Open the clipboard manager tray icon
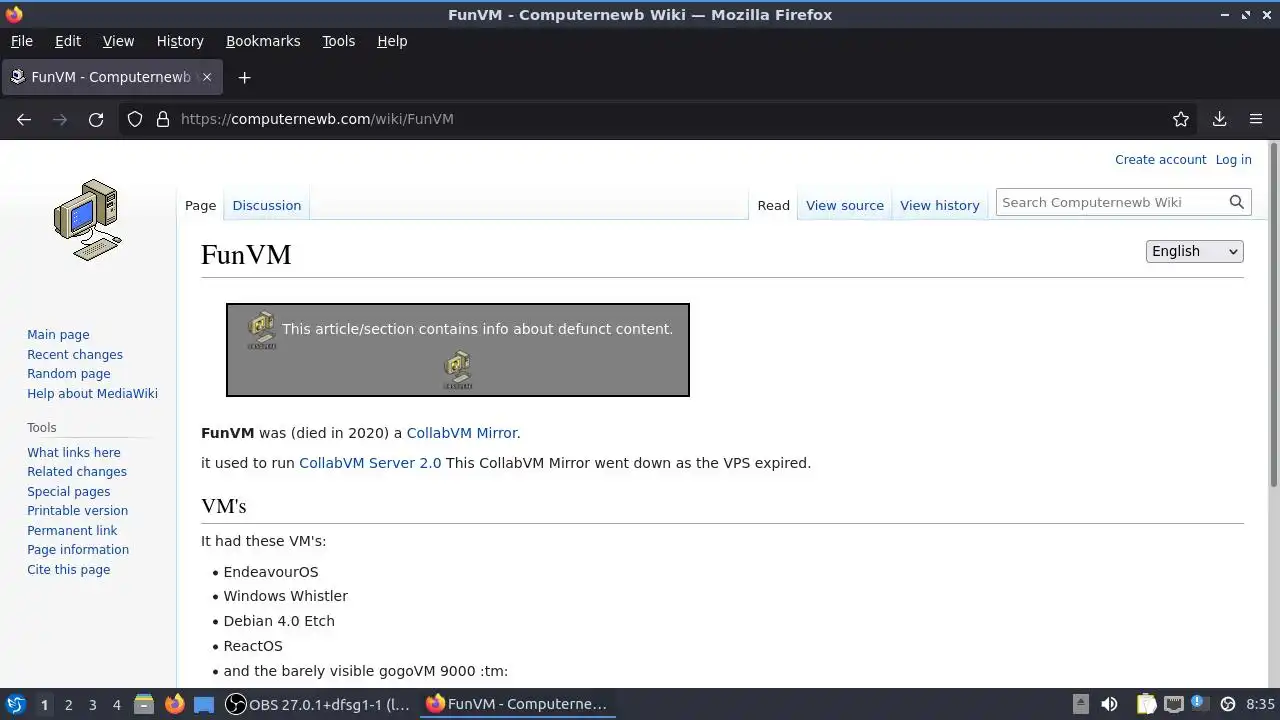 (x=1146, y=704)
